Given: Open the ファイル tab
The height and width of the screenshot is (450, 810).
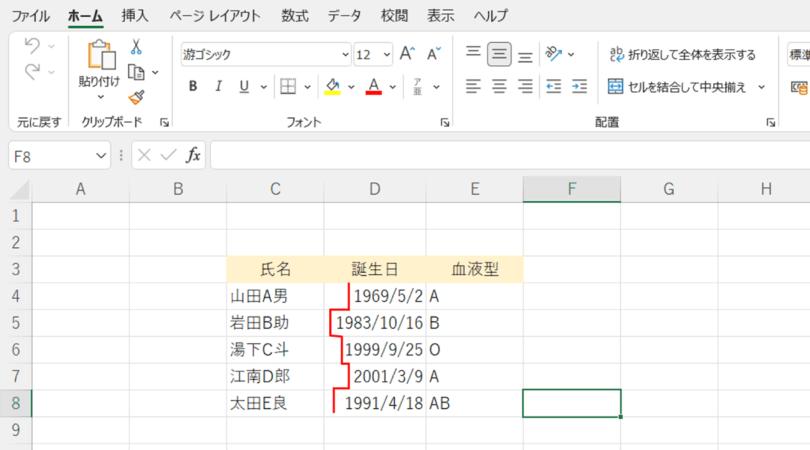Looking at the screenshot, I should 30,15.
